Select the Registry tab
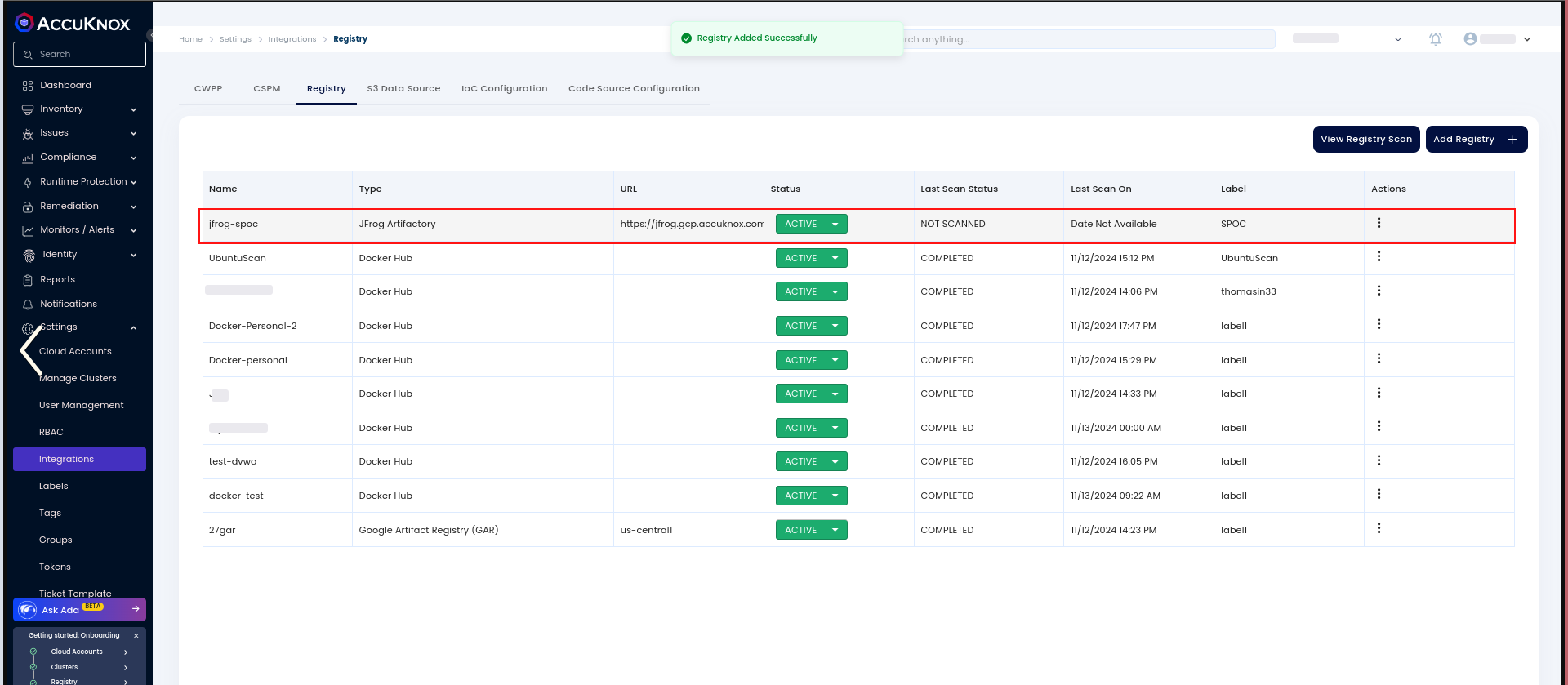Viewport: 1568px width, 685px height. (327, 89)
